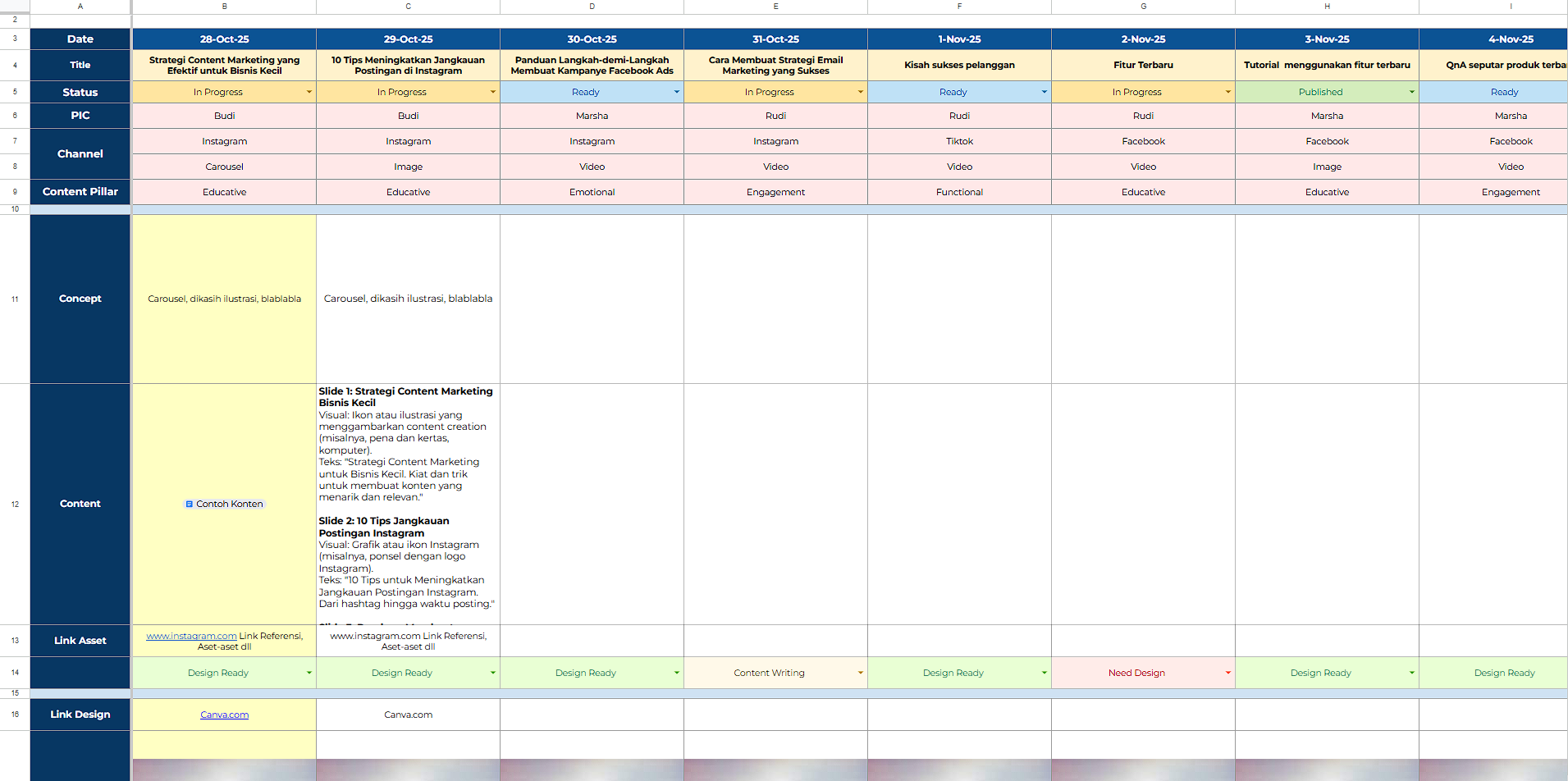Select the 'Cara Membuat Strategi Email' title cell
Screen dimensions: 1568x781
click(x=775, y=65)
